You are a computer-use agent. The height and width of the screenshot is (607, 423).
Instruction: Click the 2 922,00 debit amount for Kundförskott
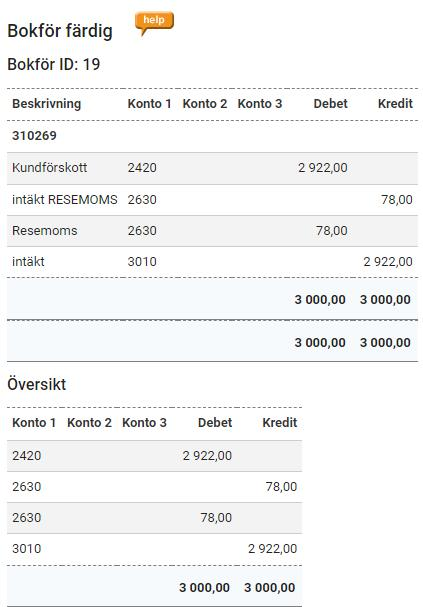point(323,168)
